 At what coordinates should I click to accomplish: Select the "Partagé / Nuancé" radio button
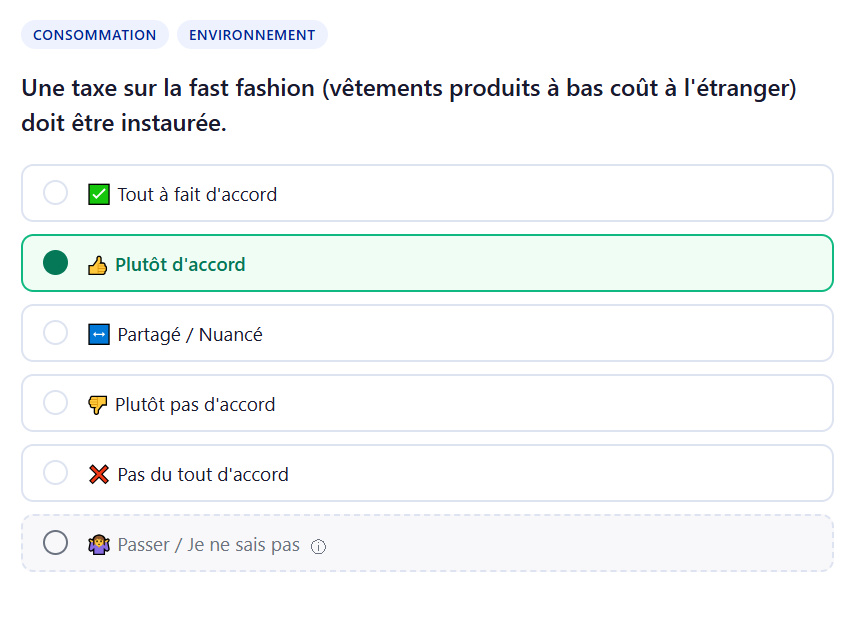click(56, 333)
